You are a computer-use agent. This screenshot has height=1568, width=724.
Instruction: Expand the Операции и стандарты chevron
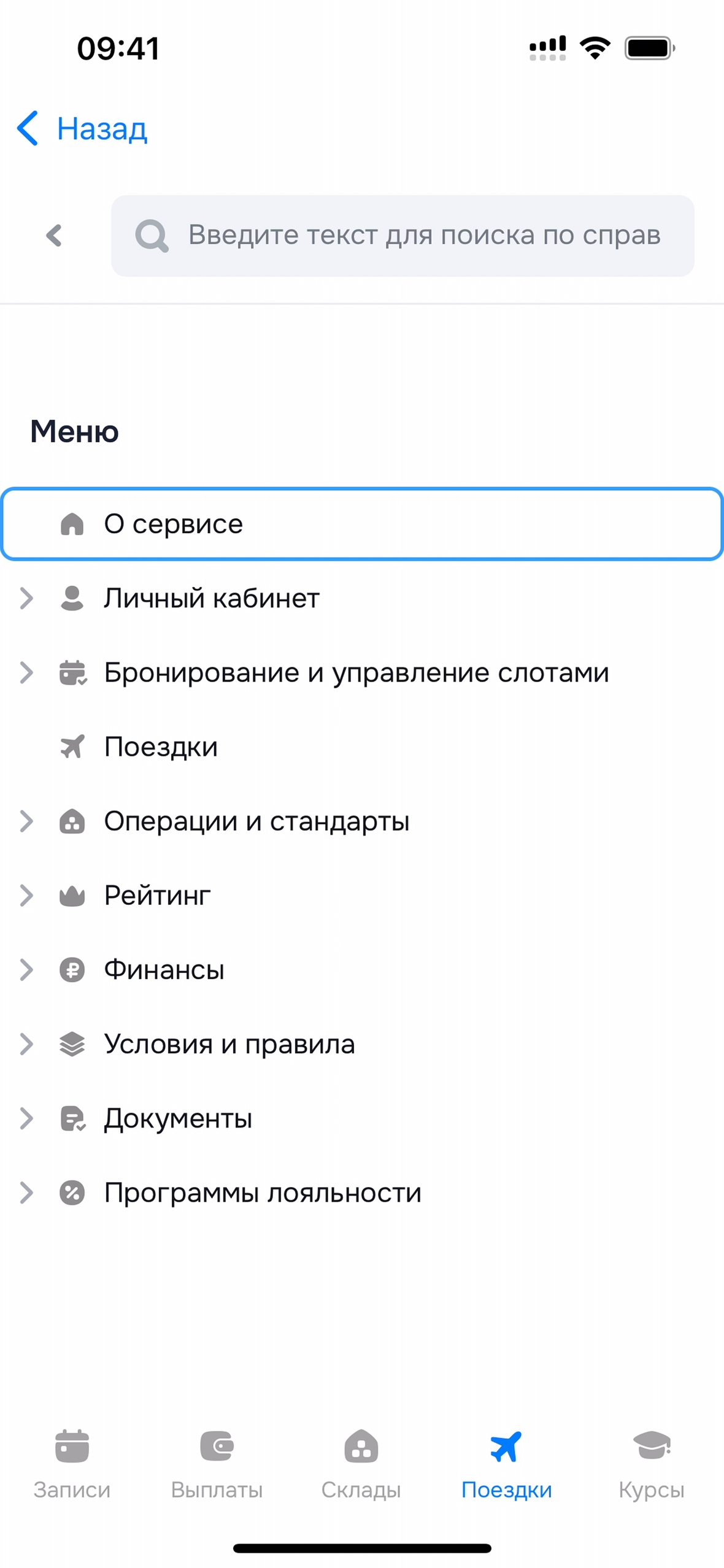26,821
